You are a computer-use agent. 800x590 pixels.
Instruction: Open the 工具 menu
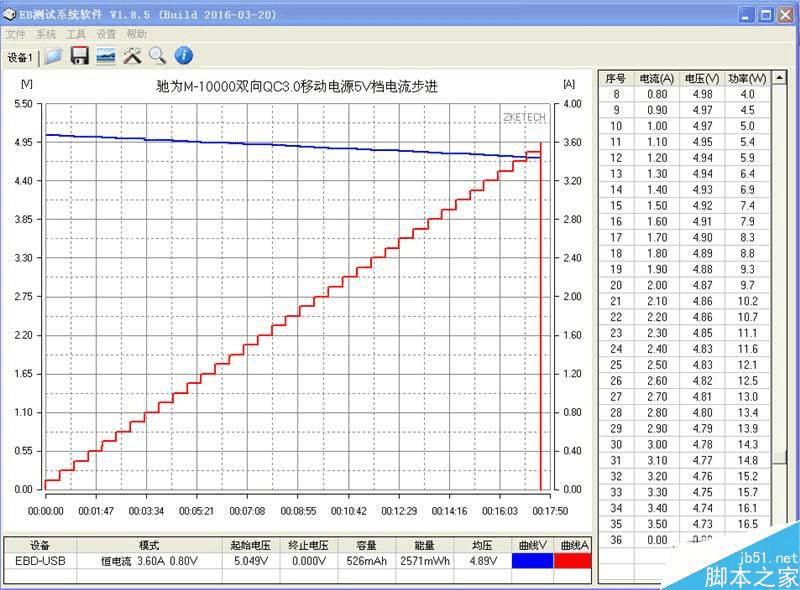coord(76,34)
